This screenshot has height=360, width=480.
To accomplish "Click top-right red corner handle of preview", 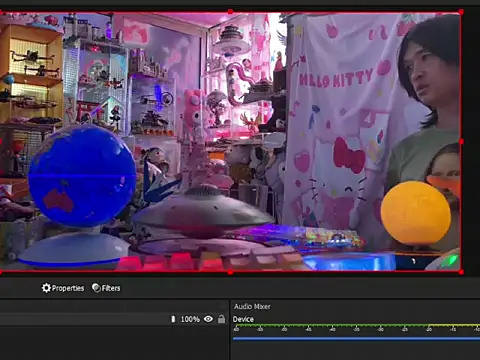I will (461, 12).
